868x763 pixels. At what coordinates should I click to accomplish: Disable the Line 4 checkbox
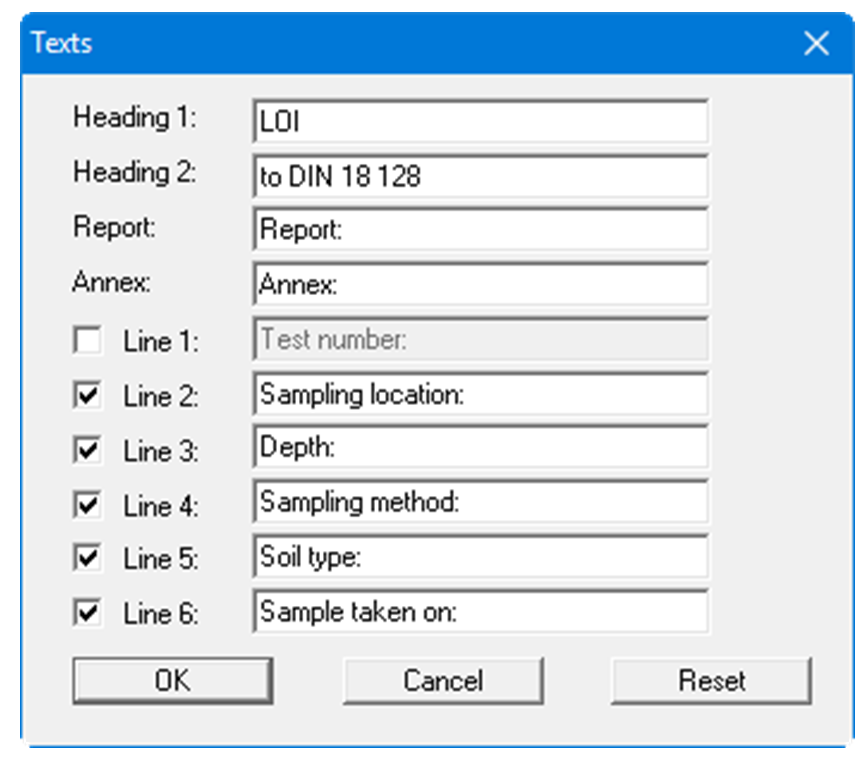(x=87, y=505)
